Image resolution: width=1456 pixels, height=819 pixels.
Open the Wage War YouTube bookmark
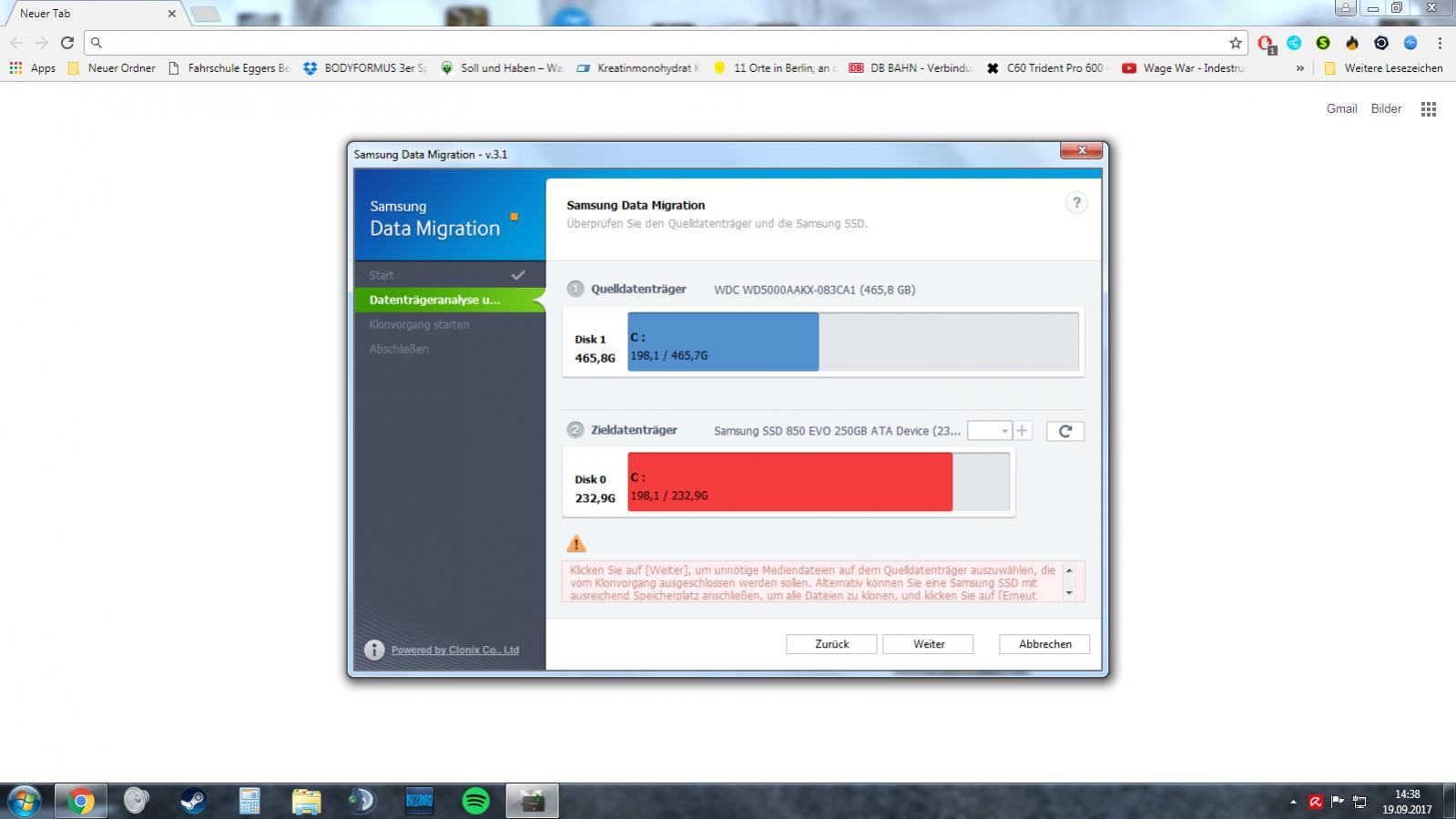click(x=1184, y=68)
